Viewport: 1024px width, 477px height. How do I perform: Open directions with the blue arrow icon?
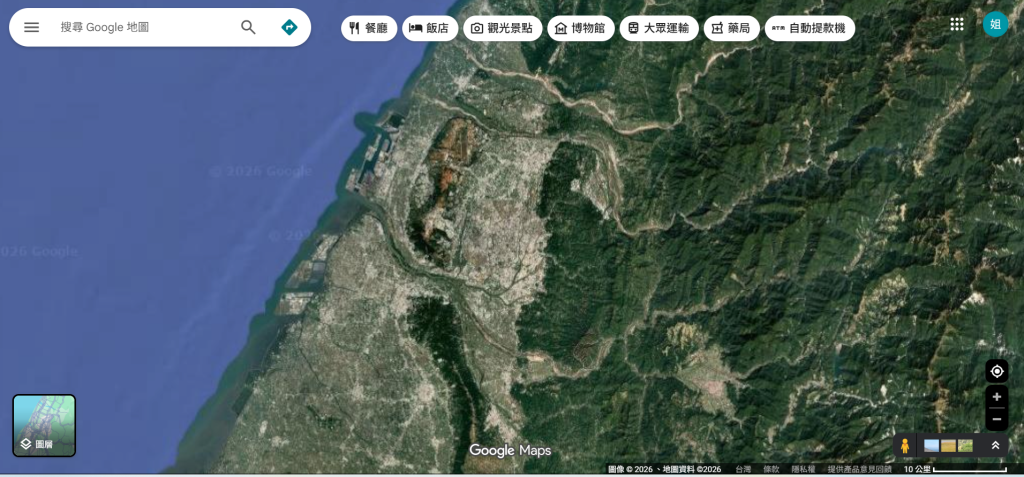(x=289, y=27)
